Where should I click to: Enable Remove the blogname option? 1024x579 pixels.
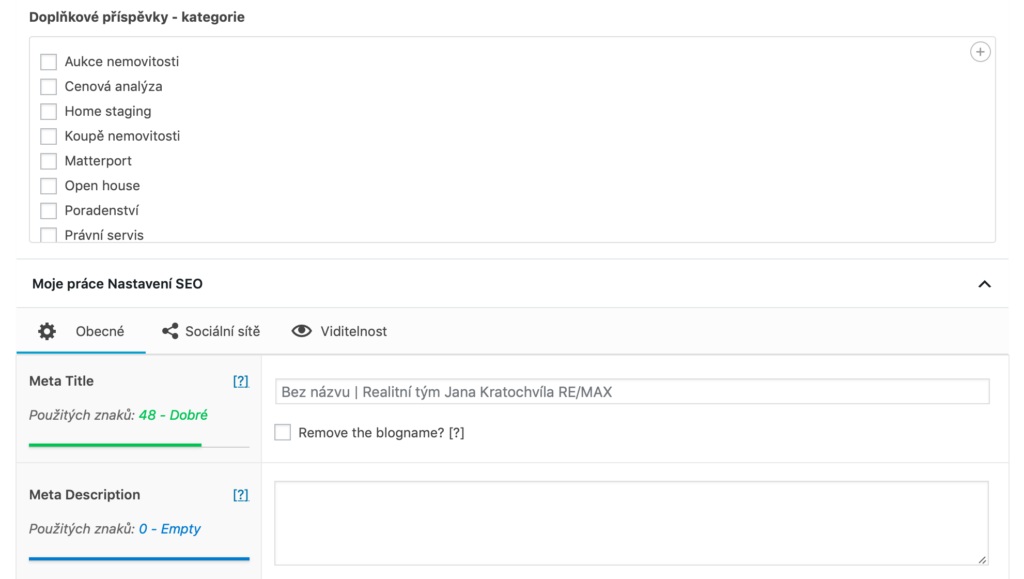click(x=283, y=433)
